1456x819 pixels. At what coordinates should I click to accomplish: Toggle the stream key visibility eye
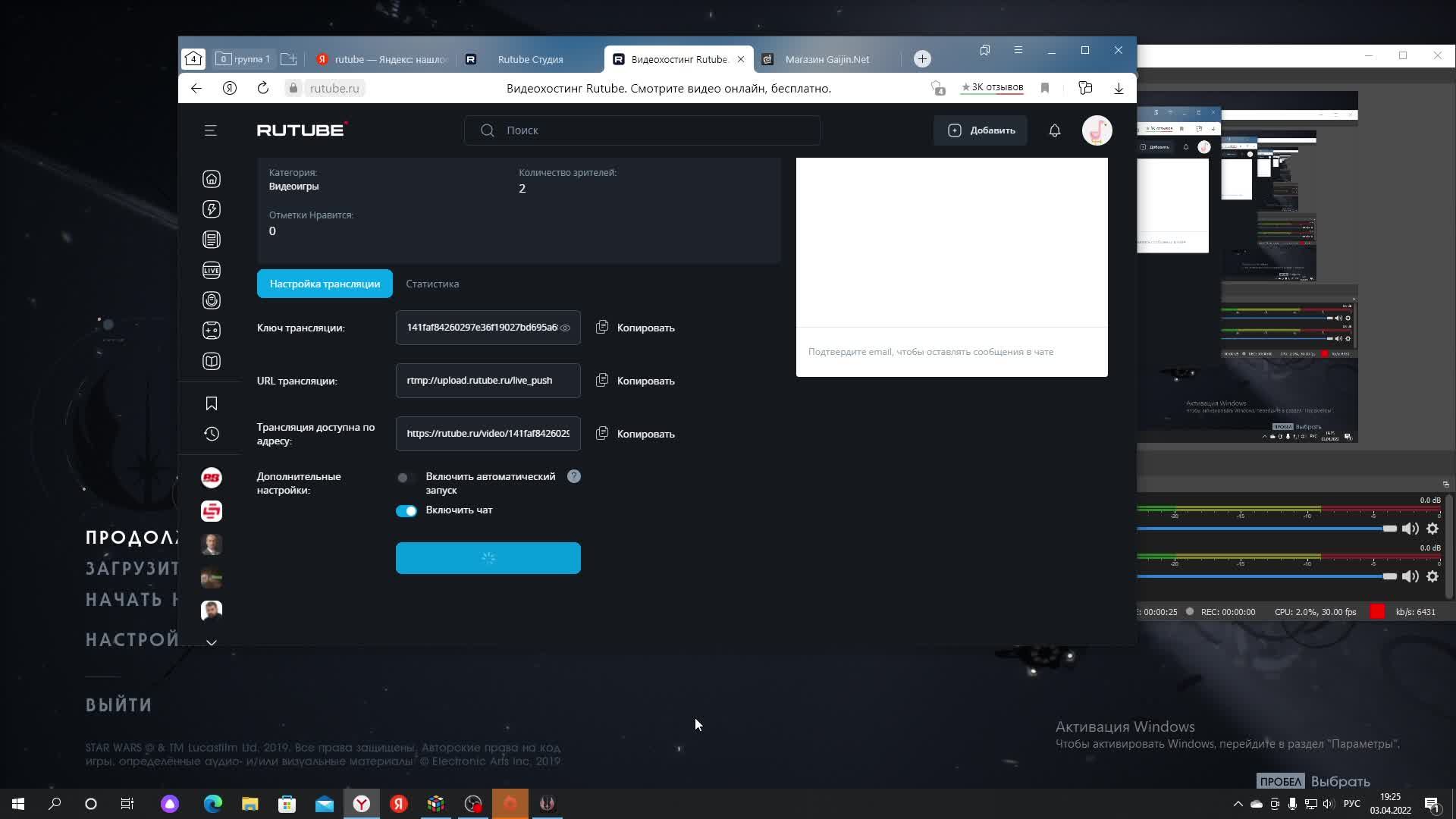click(x=565, y=328)
